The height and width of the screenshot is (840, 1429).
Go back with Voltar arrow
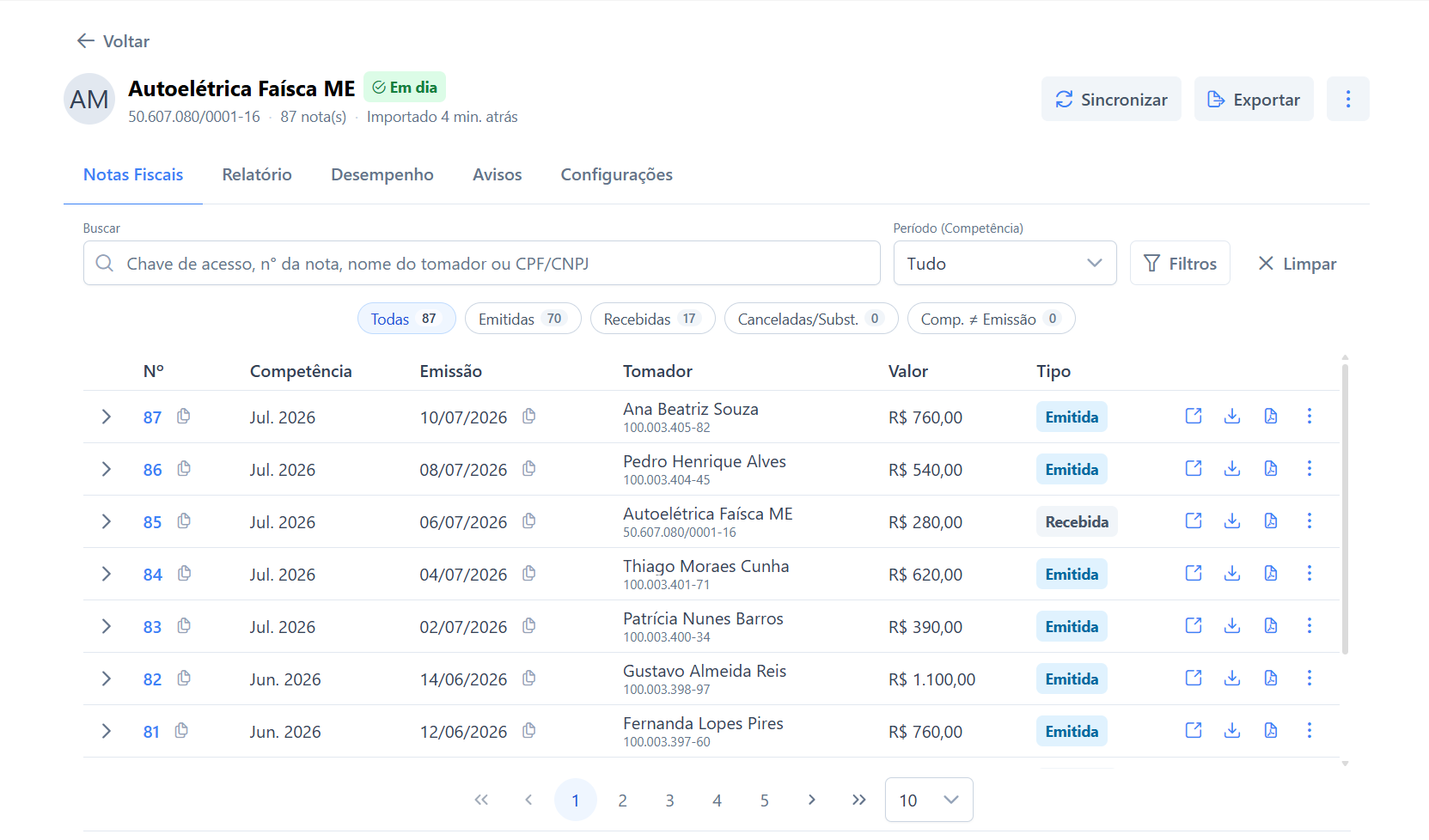[x=113, y=41]
